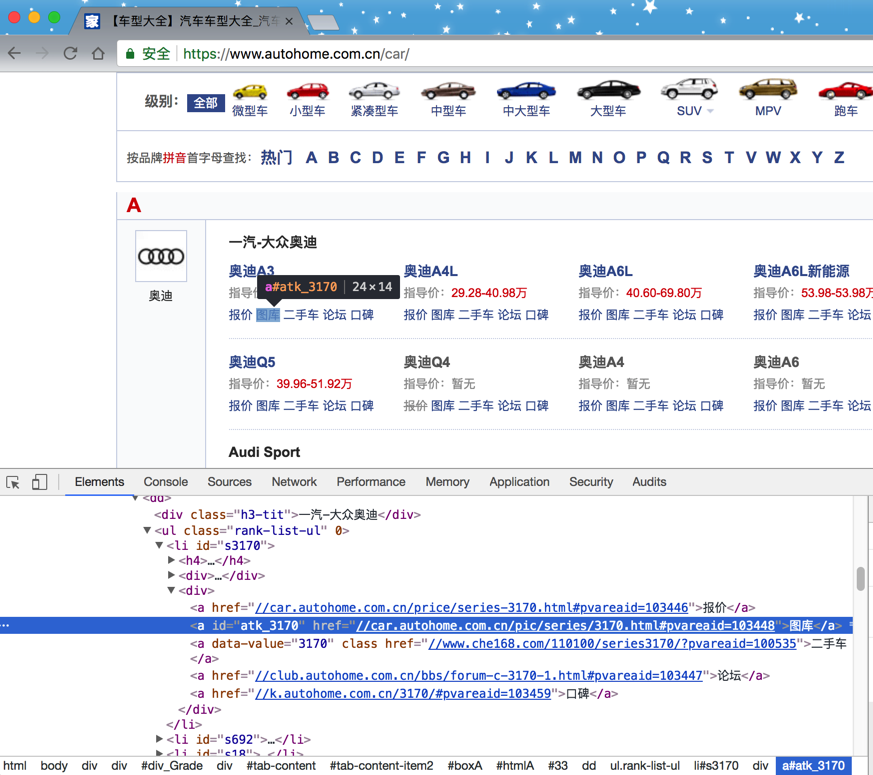This screenshot has width=873, height=775.
Task: Select the red 小型车 car icon
Action: [307, 91]
